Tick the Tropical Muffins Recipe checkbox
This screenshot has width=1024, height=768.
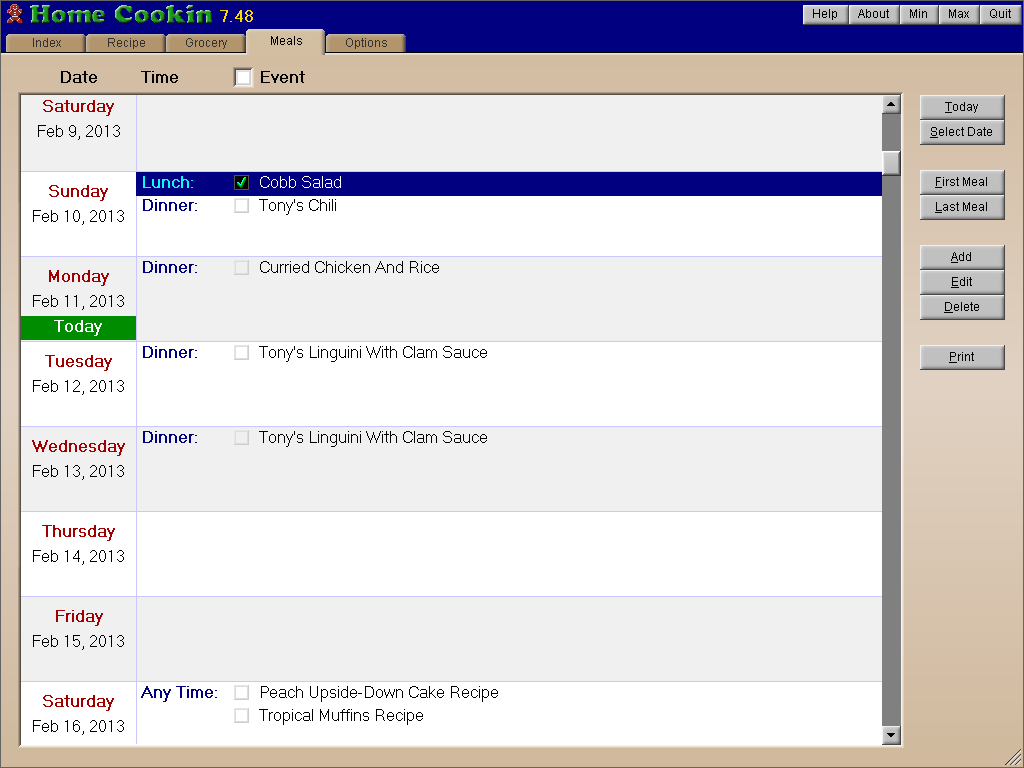(241, 716)
